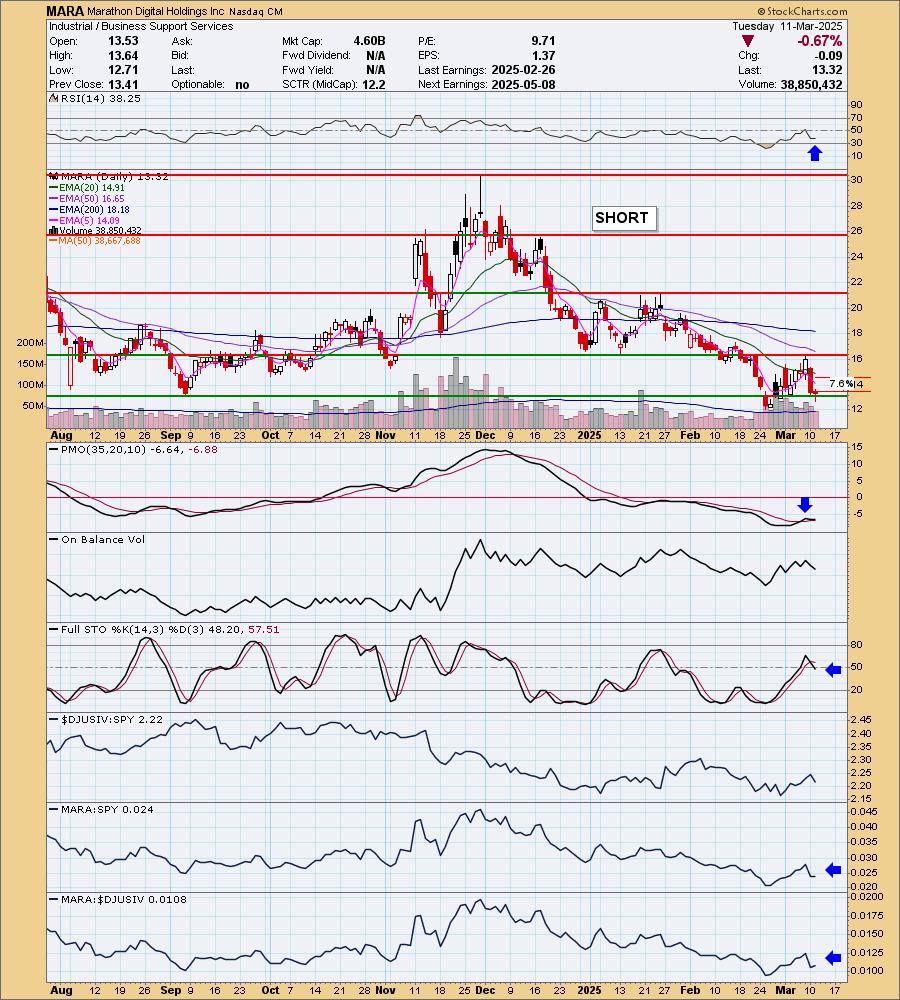The image size is (900, 1000).
Task: Click Industrial / Business Support Services sector text
Action: click(x=141, y=26)
